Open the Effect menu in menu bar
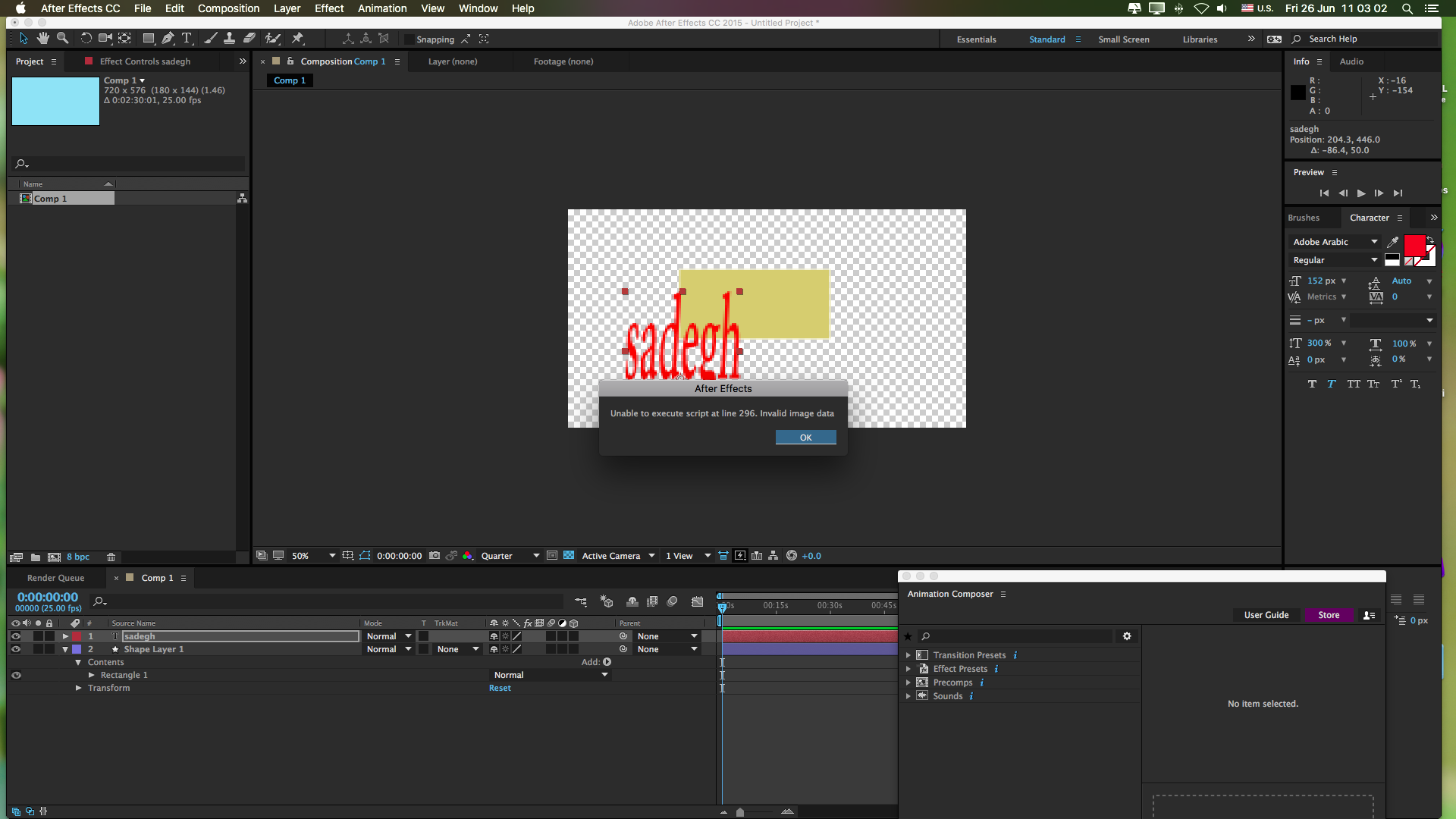 (x=329, y=8)
